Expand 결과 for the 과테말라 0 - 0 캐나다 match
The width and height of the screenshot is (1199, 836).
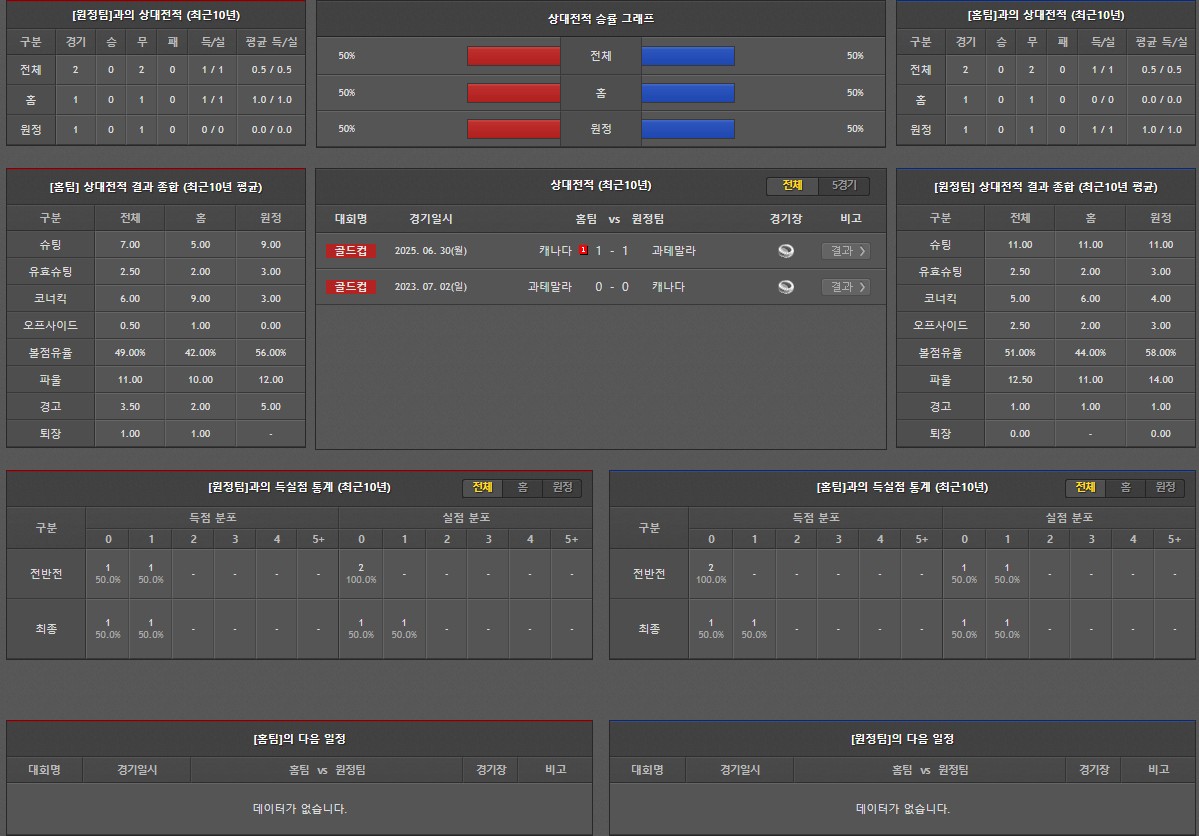pyautogui.click(x=845, y=287)
